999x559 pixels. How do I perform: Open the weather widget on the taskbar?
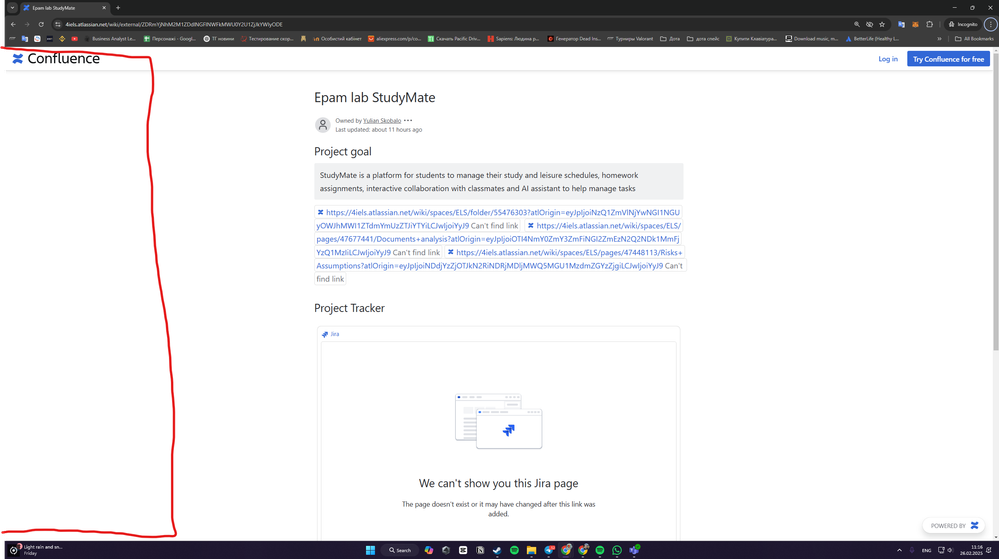coord(36,549)
